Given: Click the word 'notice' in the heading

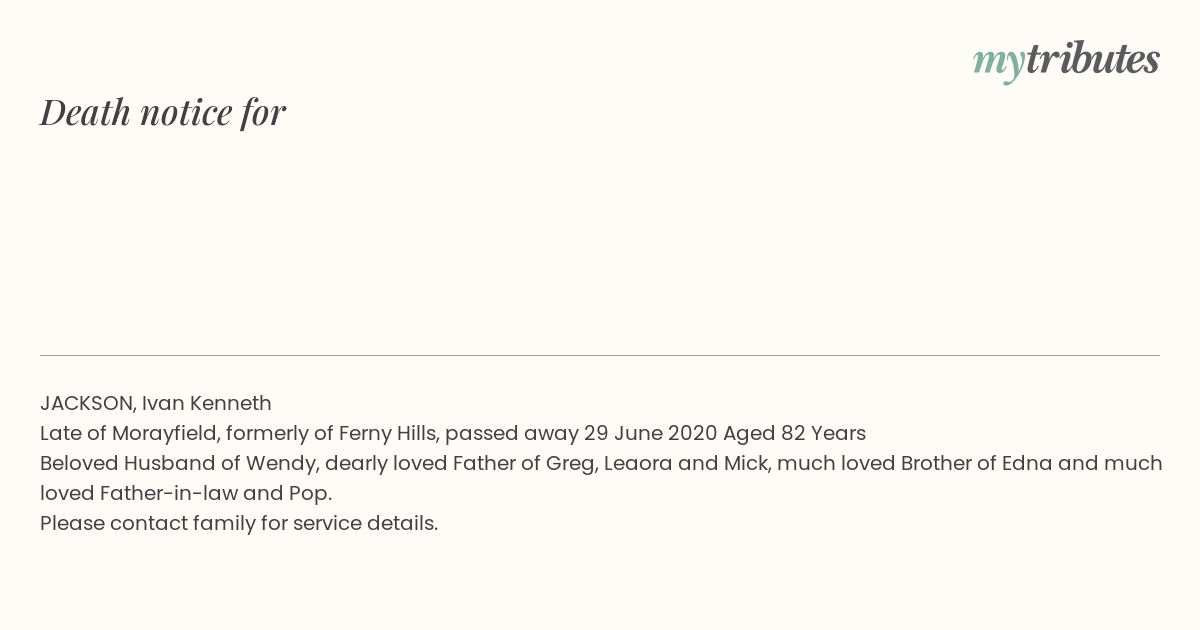Looking at the screenshot, I should 186,112.
